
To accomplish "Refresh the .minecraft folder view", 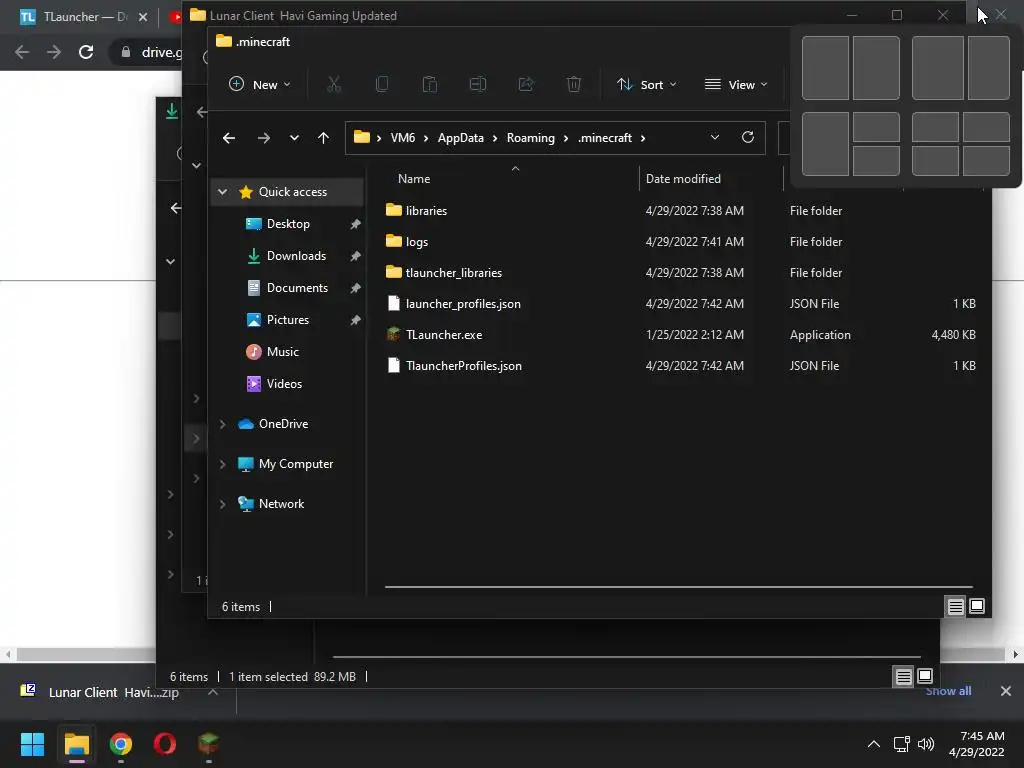I will [x=748, y=137].
